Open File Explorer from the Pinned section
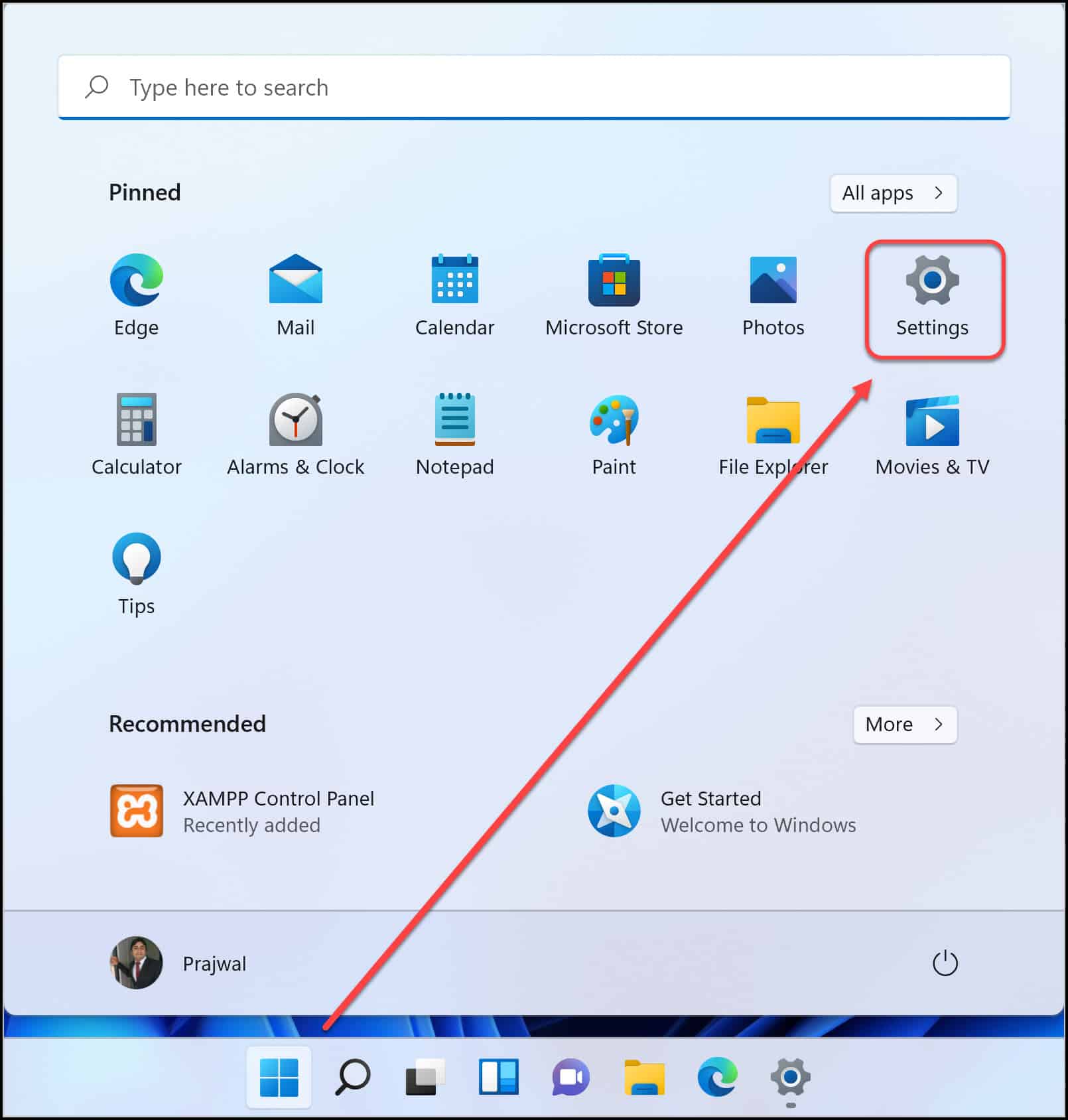 (x=773, y=435)
